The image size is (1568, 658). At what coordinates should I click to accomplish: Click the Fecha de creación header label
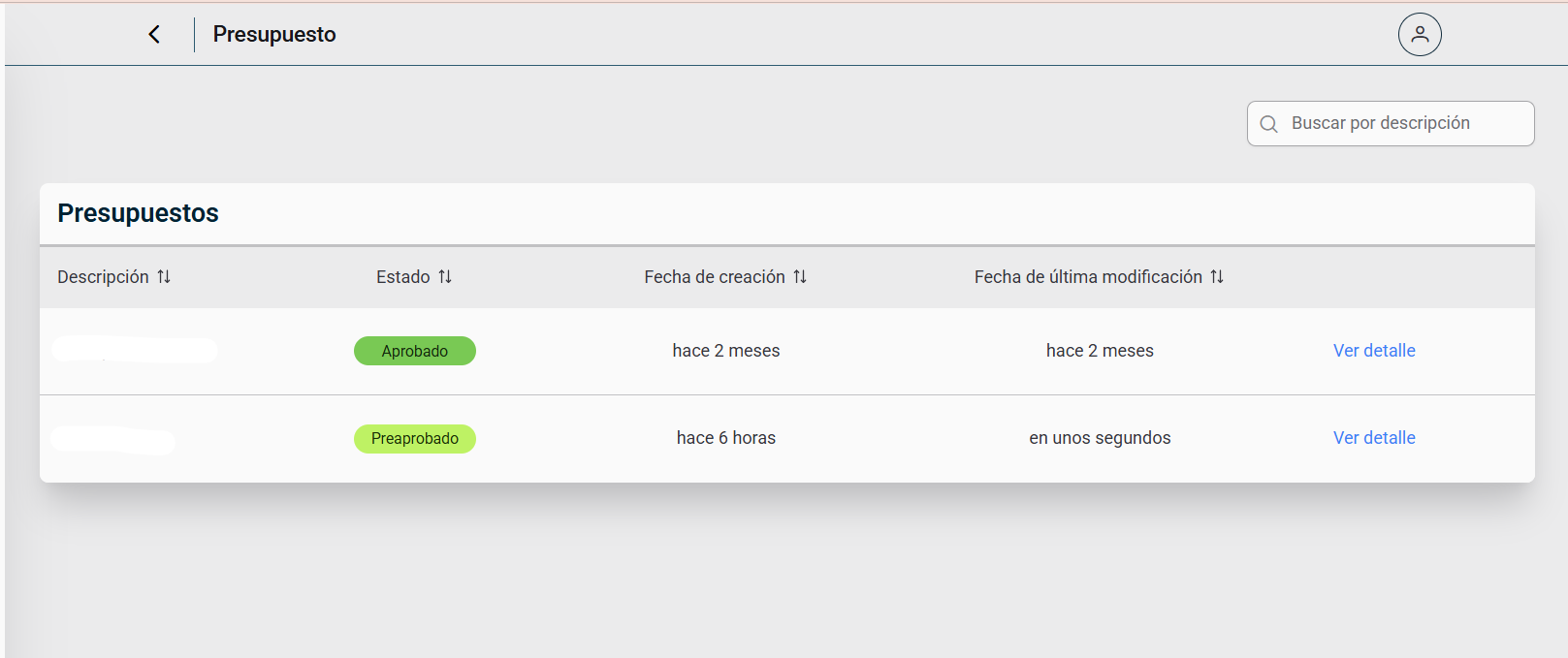(x=714, y=277)
